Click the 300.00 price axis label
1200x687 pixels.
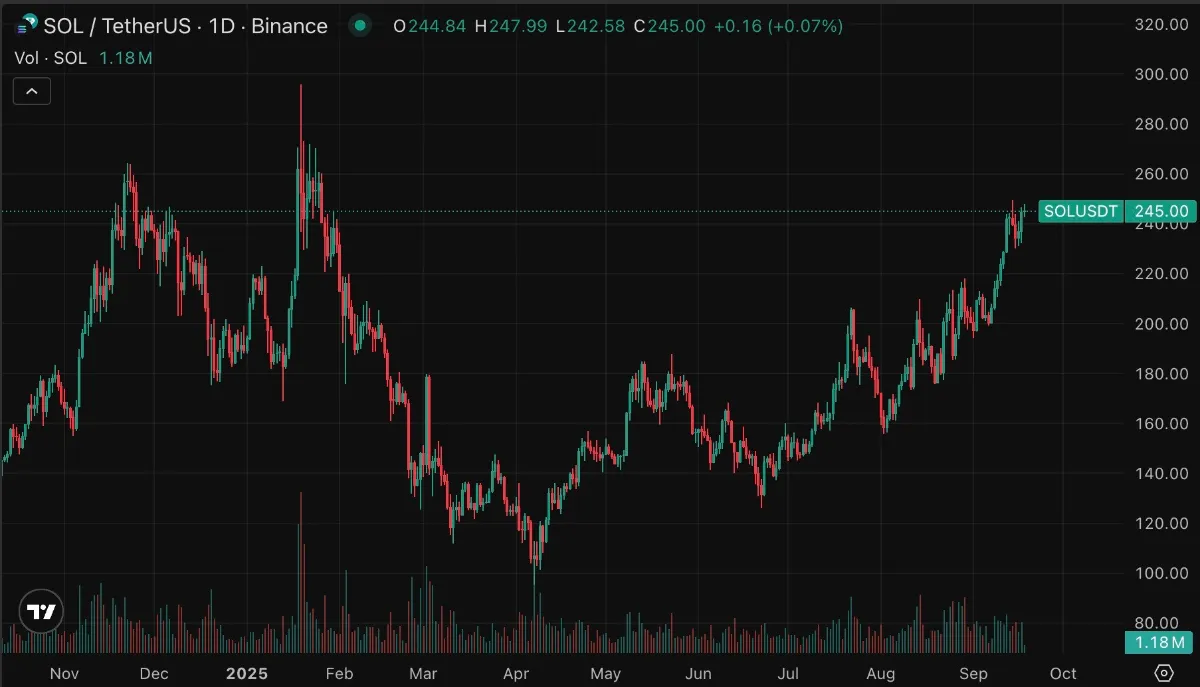point(1160,75)
